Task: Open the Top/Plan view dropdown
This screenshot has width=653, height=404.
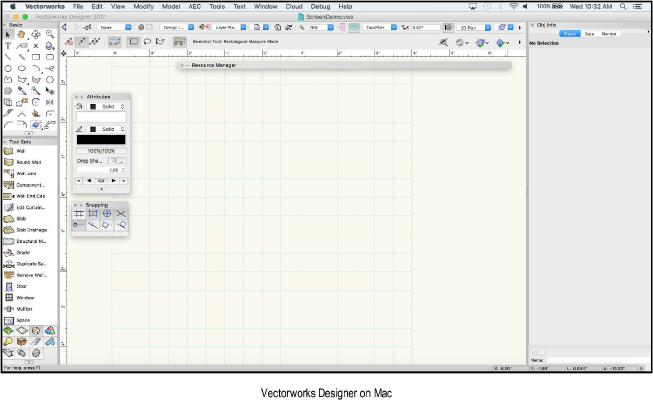Action: pyautogui.click(x=379, y=27)
